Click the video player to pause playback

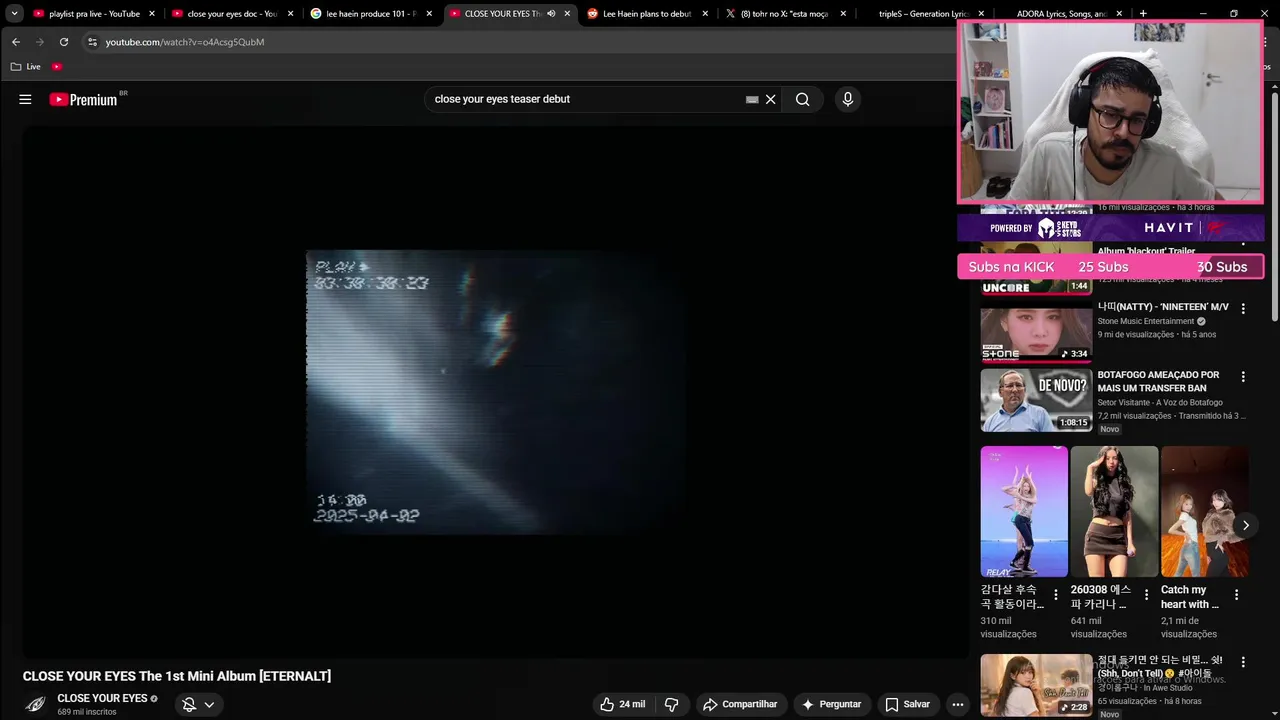[x=496, y=392]
